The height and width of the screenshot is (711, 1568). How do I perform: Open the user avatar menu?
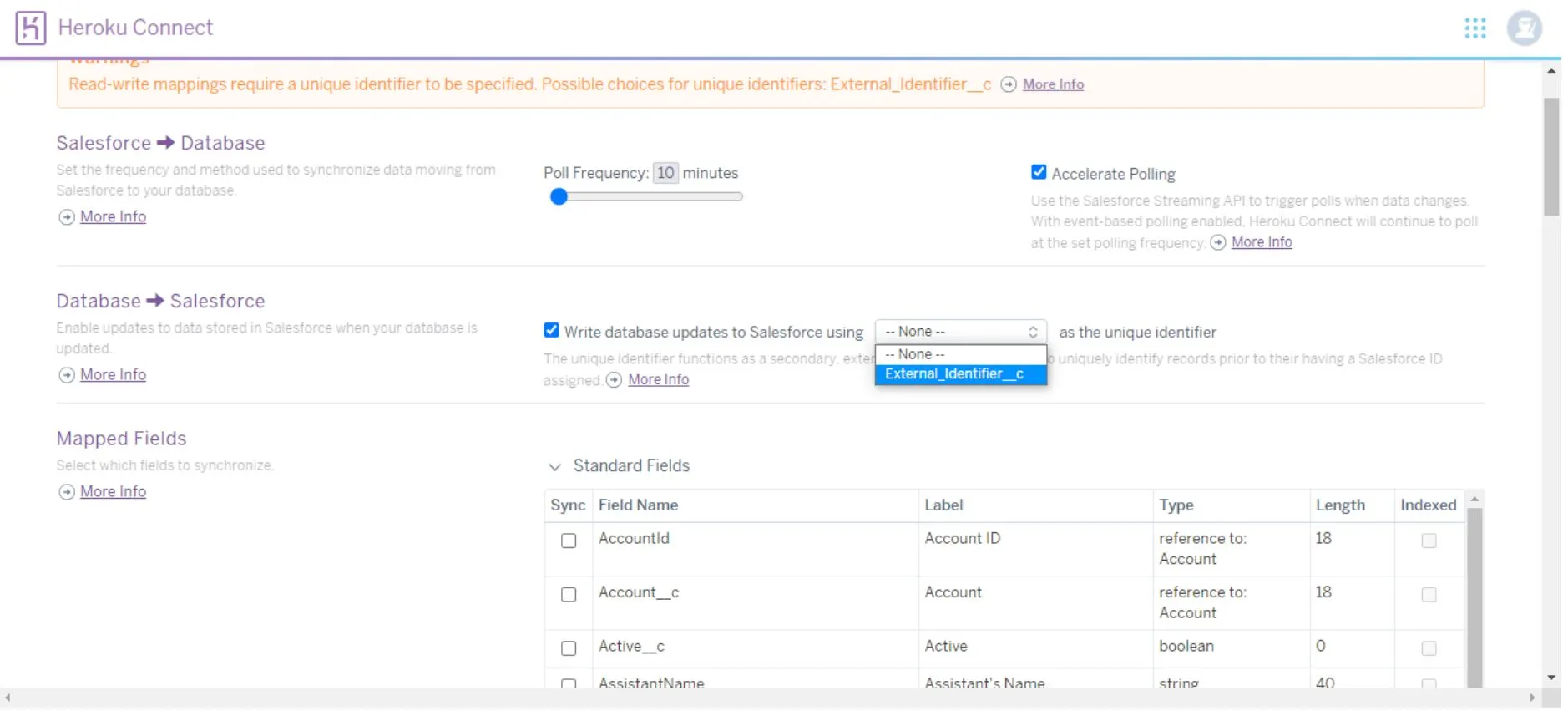coord(1524,28)
